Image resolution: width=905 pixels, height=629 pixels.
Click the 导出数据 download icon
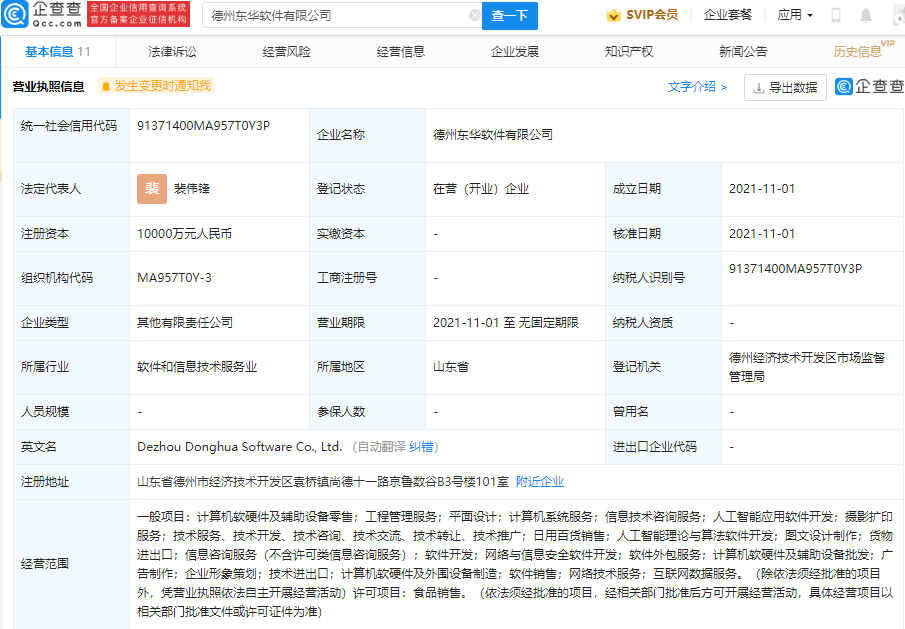pyautogui.click(x=759, y=89)
